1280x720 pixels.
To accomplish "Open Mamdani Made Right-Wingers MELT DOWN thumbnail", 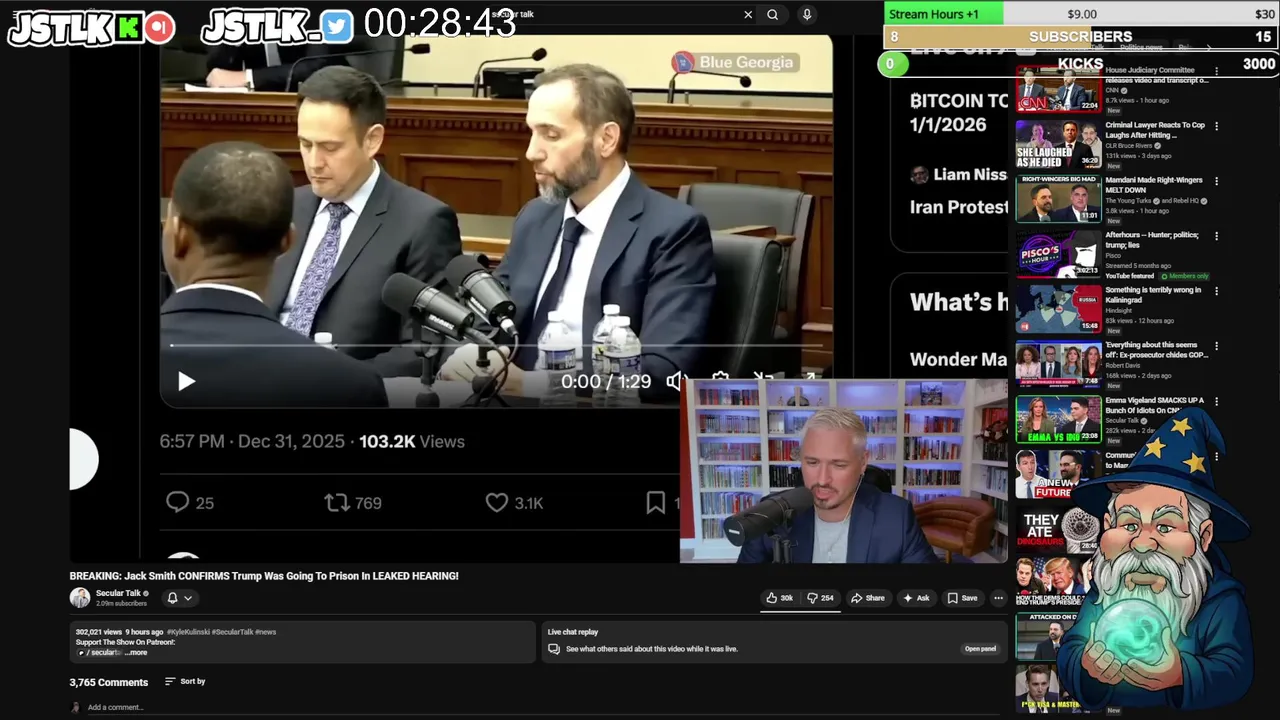I will (1058, 199).
